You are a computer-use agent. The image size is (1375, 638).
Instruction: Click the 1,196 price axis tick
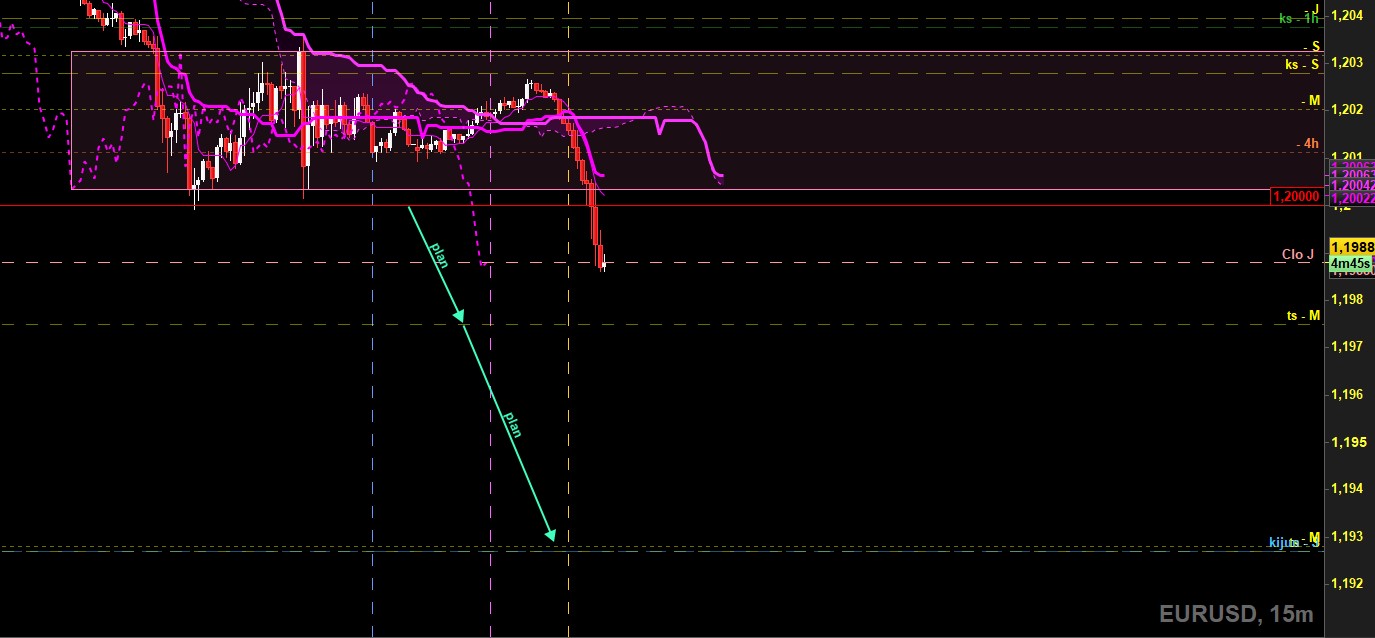tap(1349, 394)
